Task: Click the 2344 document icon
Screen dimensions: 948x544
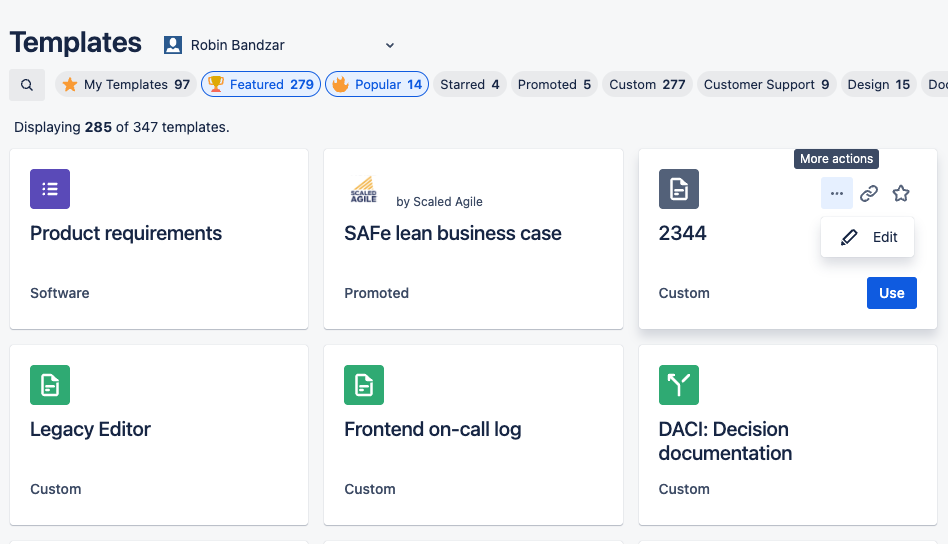Action: point(679,189)
